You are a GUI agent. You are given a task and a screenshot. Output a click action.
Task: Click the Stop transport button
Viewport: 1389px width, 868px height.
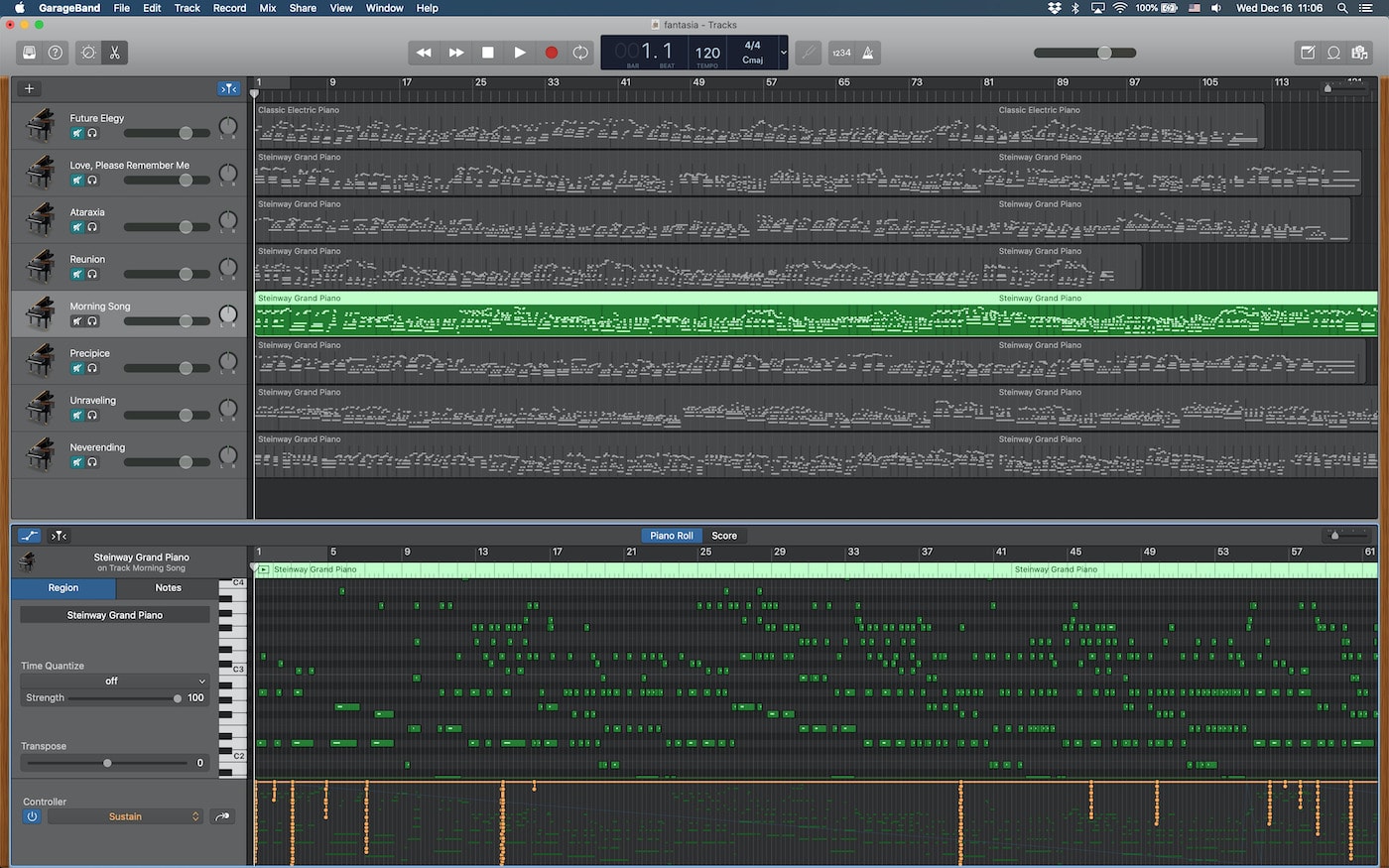point(487,53)
